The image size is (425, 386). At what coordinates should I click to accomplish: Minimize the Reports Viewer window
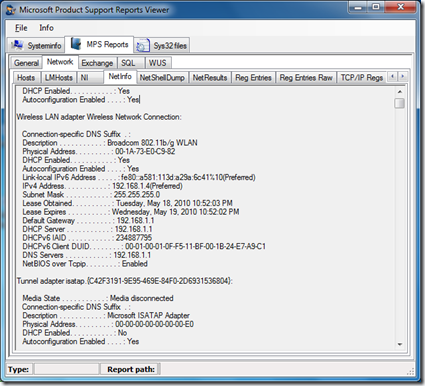tap(358, 7)
